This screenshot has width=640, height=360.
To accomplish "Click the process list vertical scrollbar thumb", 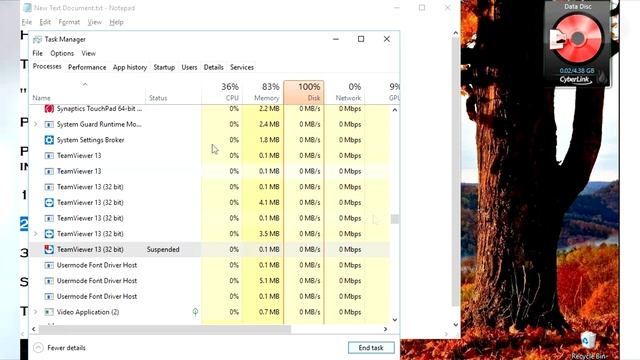I will [395, 219].
